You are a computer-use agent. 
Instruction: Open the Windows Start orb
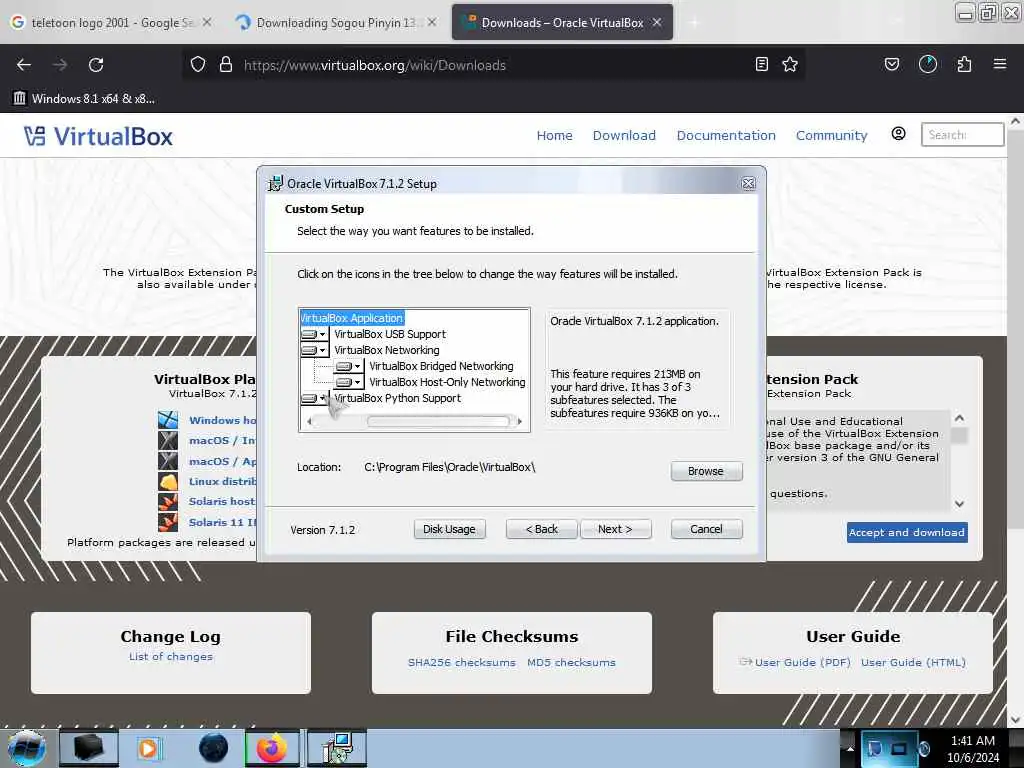pos(27,748)
